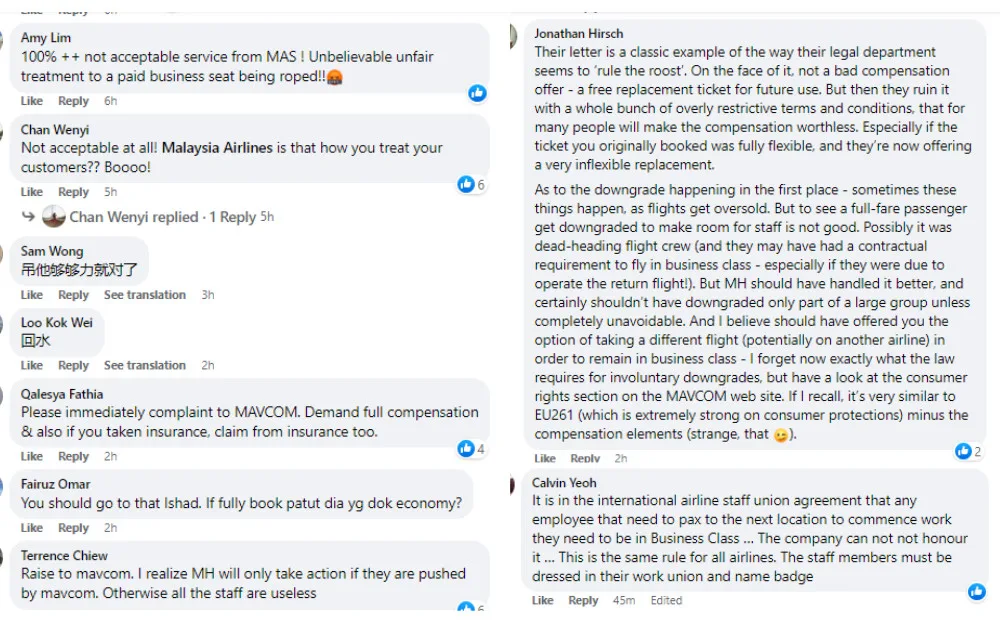Image resolution: width=1000 pixels, height=623 pixels.
Task: View Edited history on Calvin Yeoh's comment
Action: click(666, 600)
